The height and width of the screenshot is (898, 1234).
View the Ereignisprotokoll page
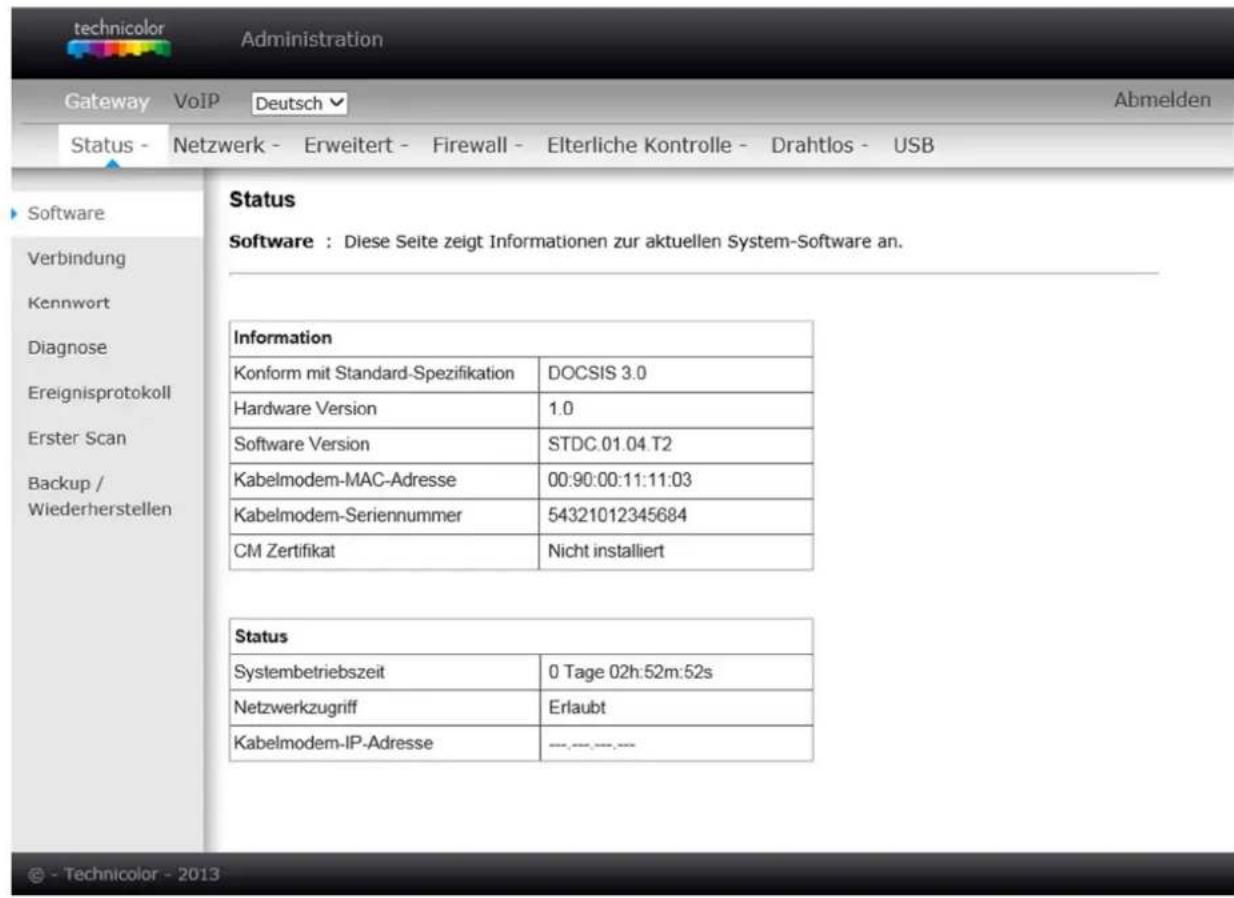(99, 393)
